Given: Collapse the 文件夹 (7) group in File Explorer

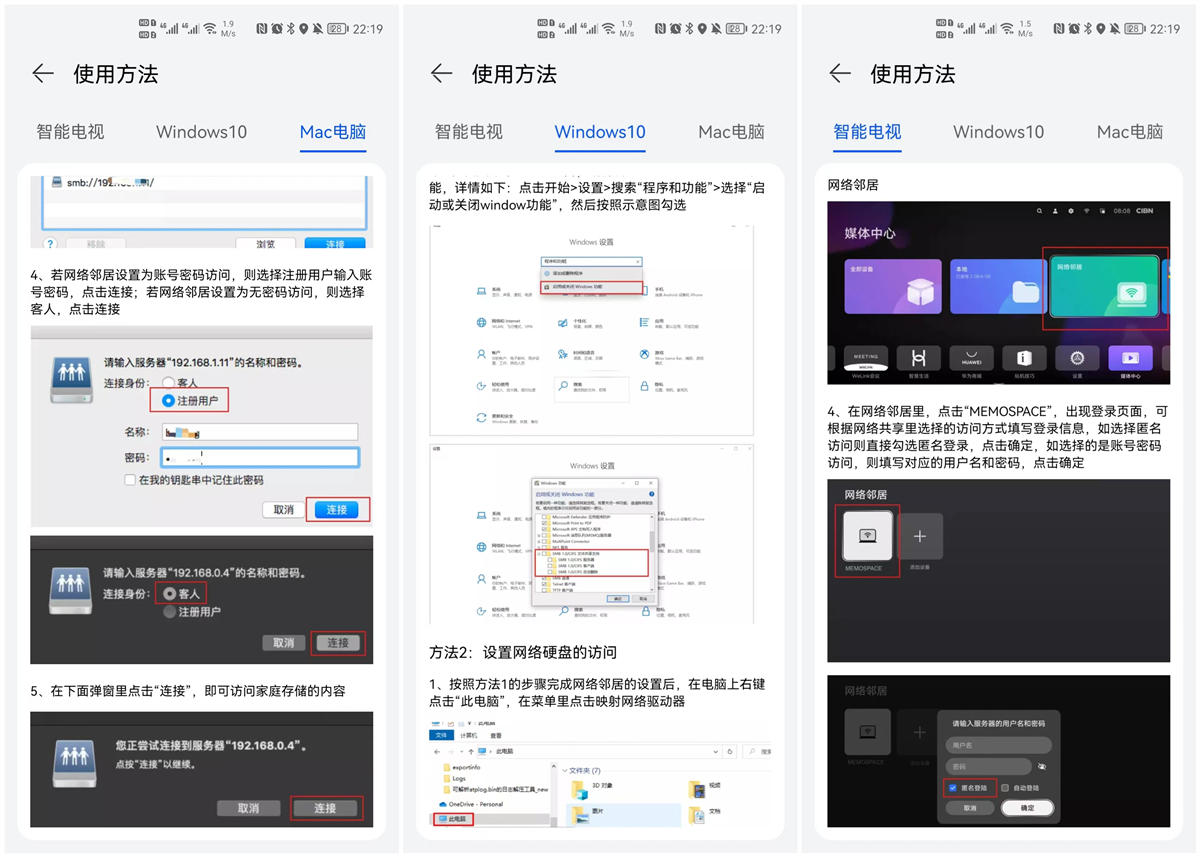Looking at the screenshot, I should click(566, 769).
